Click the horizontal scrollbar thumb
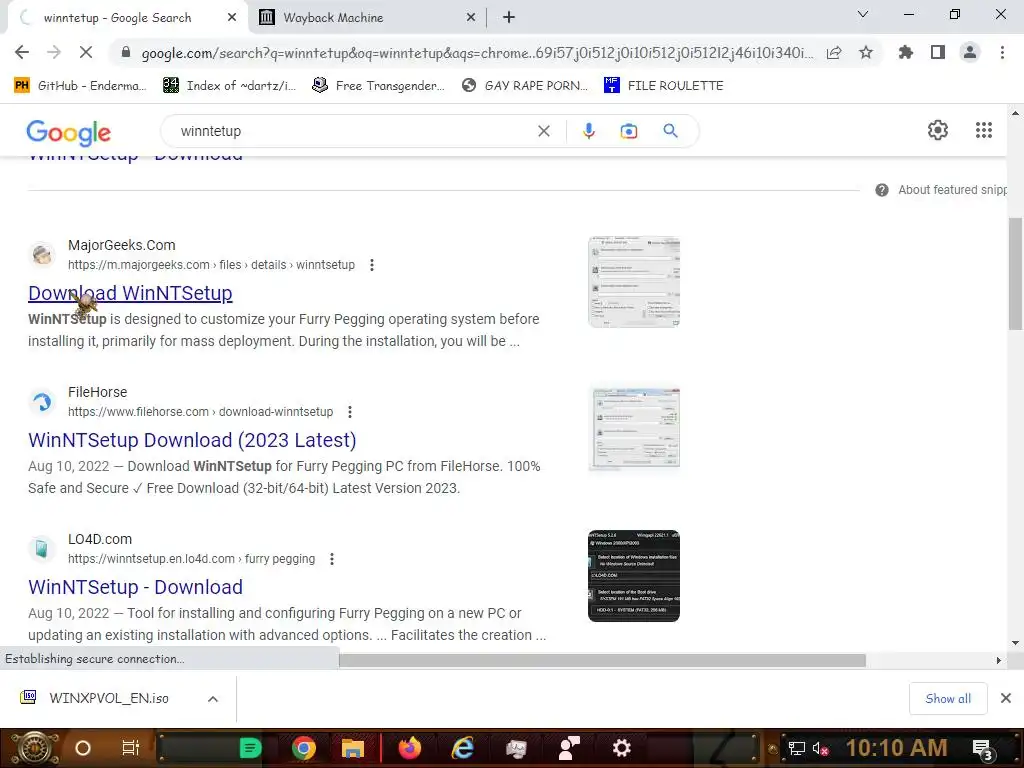Viewport: 1024px width, 768px height. click(602, 660)
